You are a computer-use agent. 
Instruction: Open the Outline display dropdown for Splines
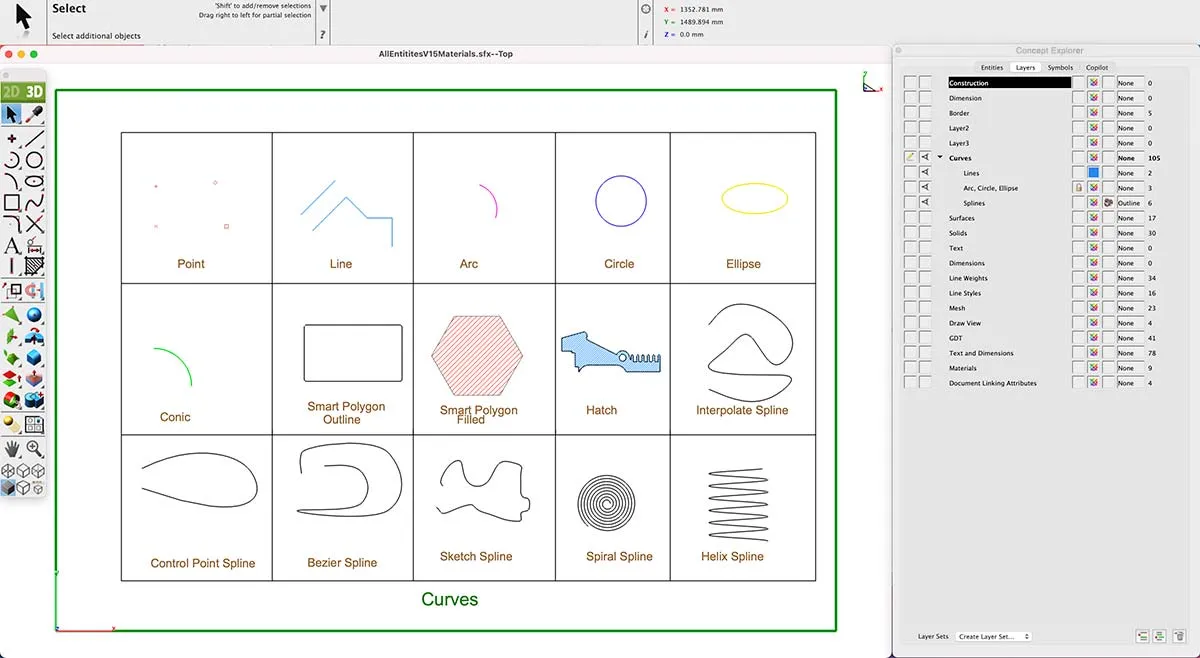pos(1128,203)
